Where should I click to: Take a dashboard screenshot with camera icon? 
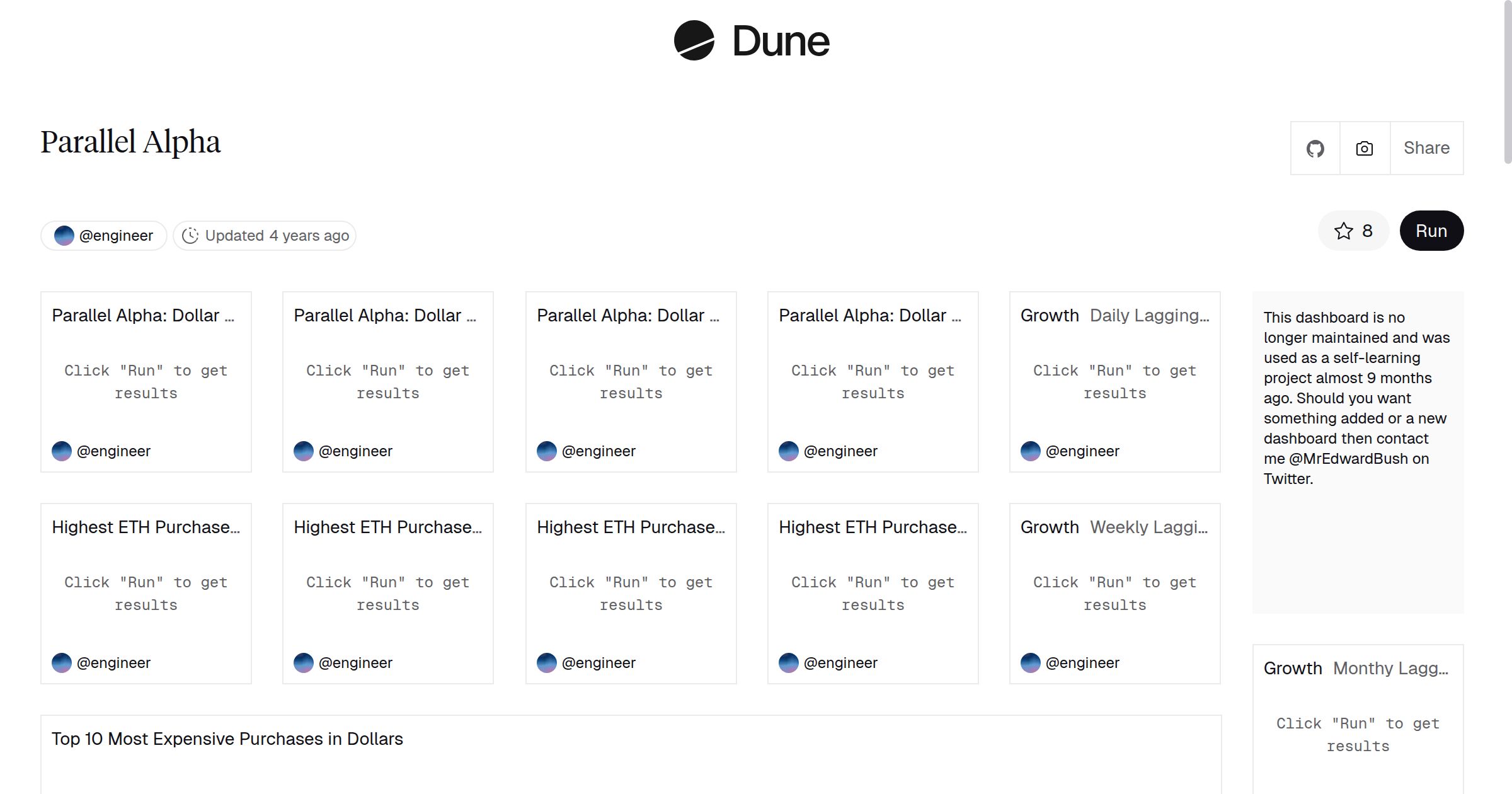pos(1364,149)
